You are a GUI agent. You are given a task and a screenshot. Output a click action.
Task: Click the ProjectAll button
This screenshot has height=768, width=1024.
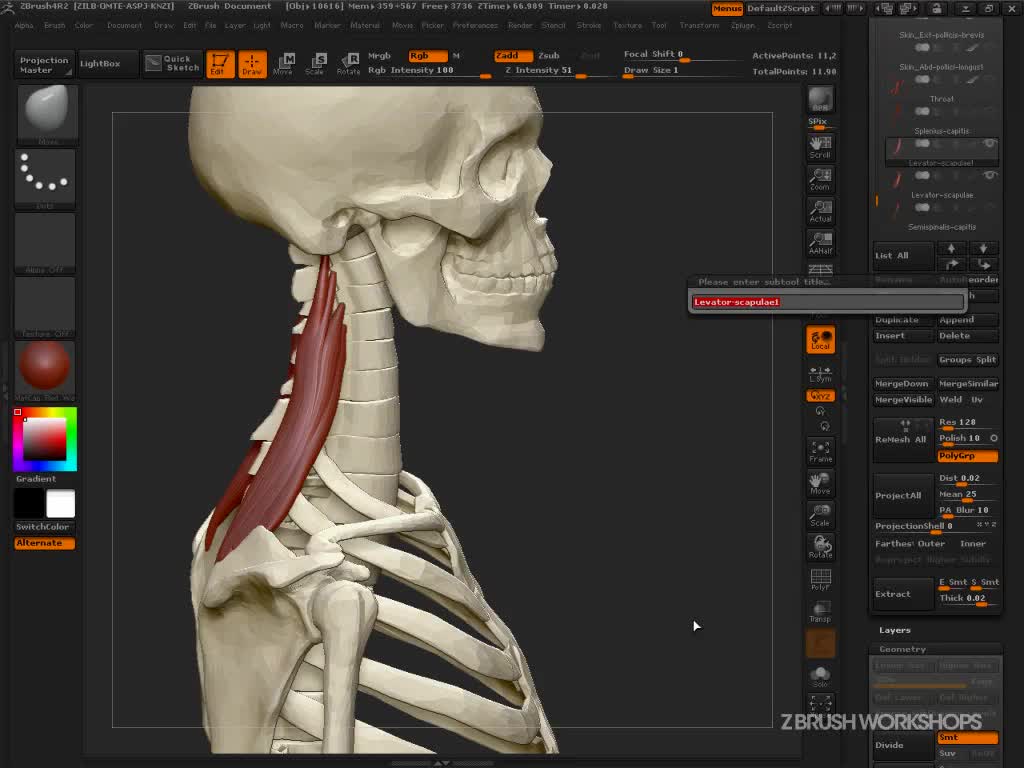click(x=903, y=496)
